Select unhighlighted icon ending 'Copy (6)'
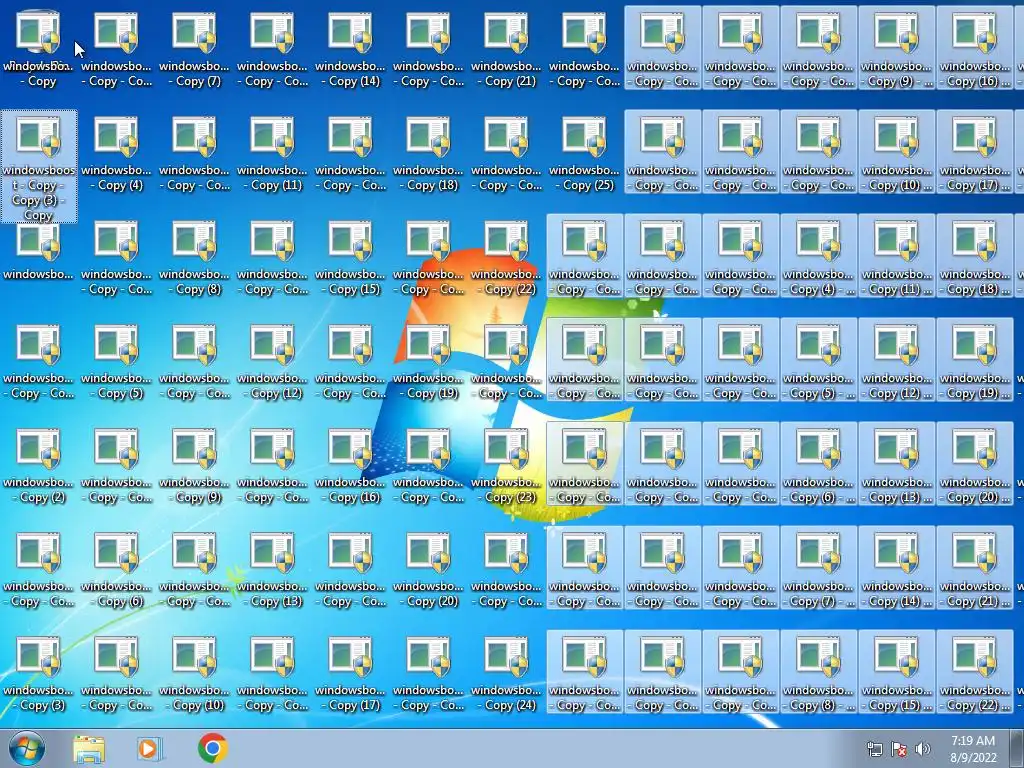This screenshot has width=1024, height=768. (116, 569)
